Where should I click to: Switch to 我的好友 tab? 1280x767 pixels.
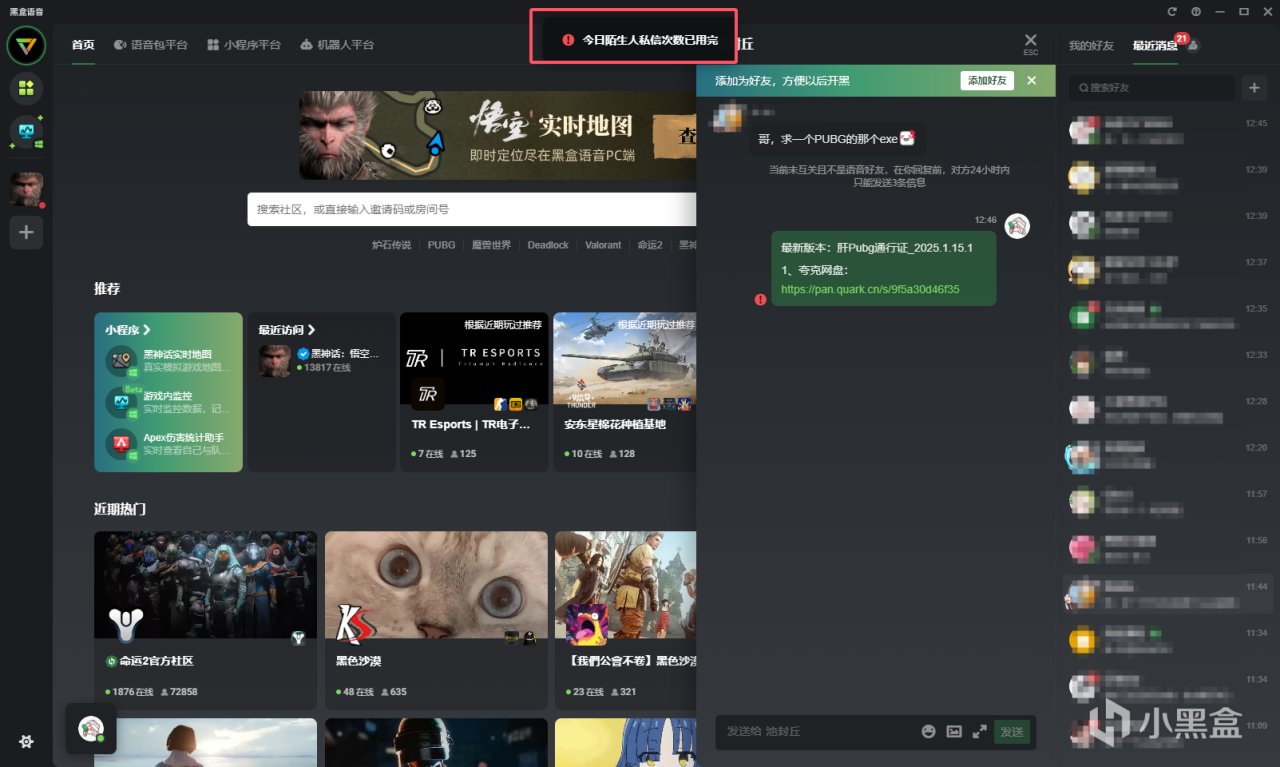pyautogui.click(x=1091, y=46)
